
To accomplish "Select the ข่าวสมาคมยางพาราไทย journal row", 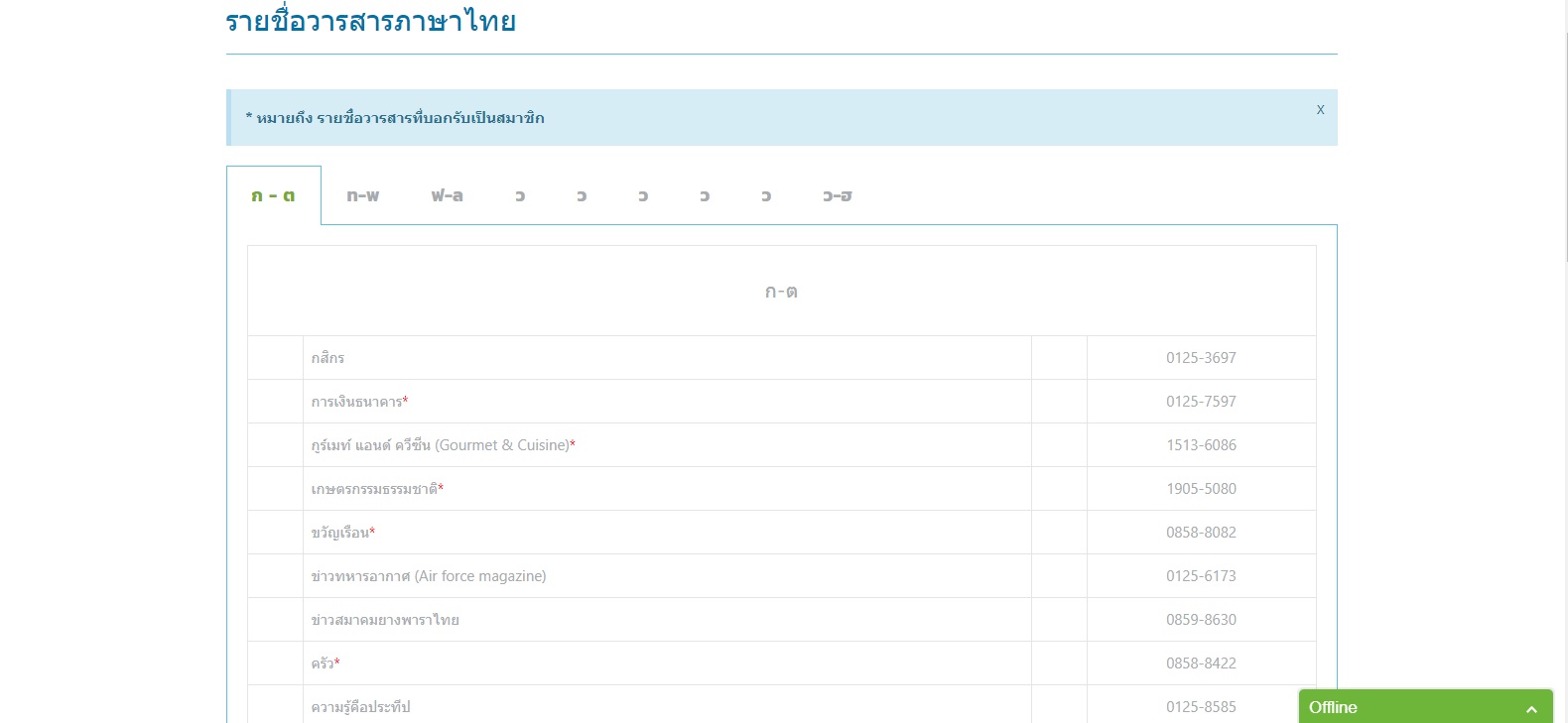I will coord(385,620).
